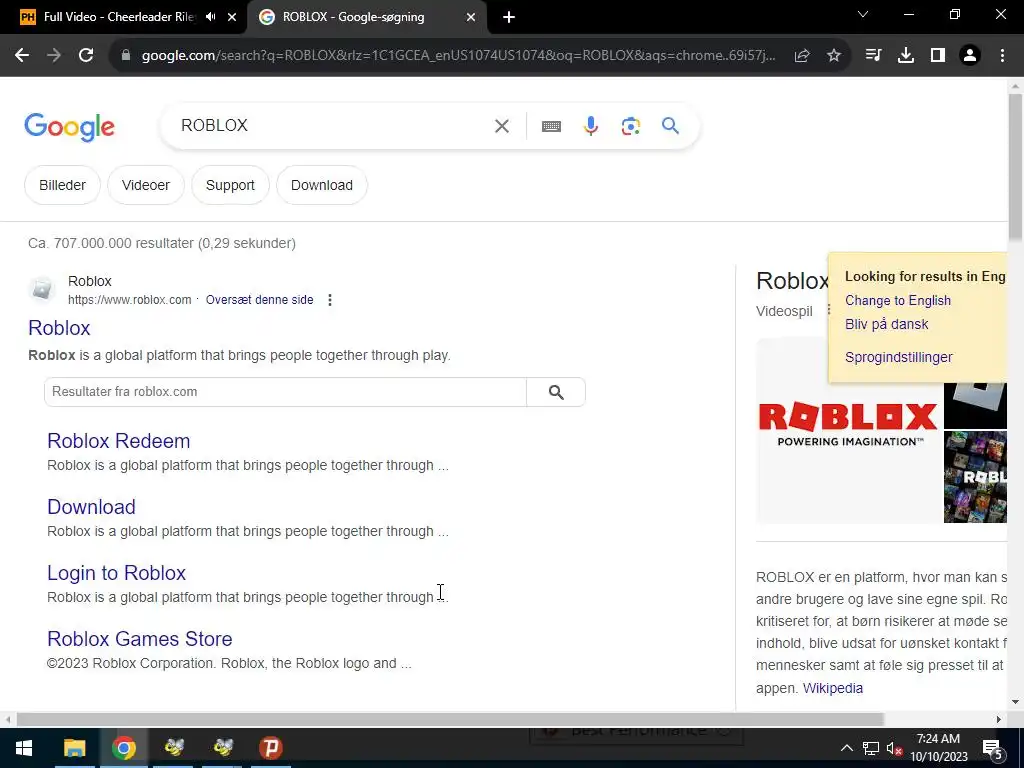Open network status tray icon
Image resolution: width=1024 pixels, height=768 pixels.
[x=871, y=748]
